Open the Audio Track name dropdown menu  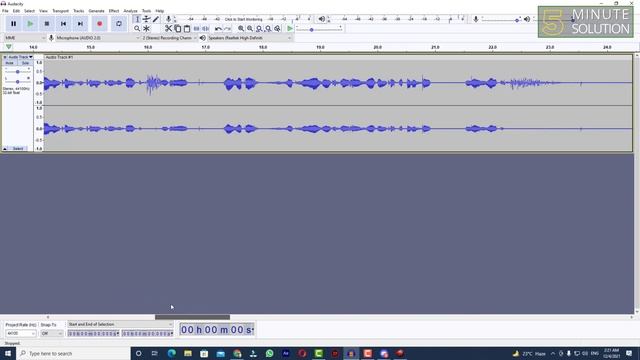pyautogui.click(x=20, y=57)
